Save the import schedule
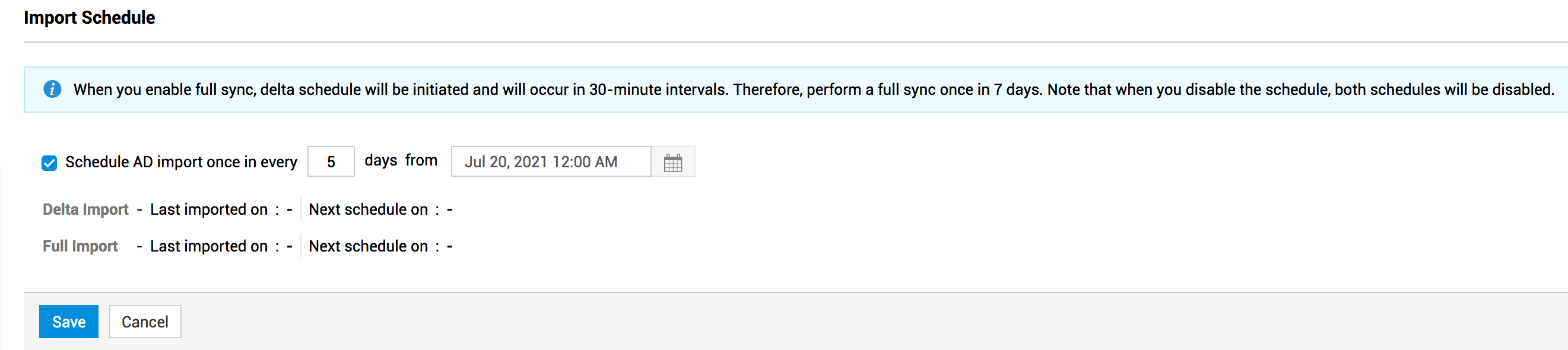1568x350 pixels. pyautogui.click(x=69, y=322)
